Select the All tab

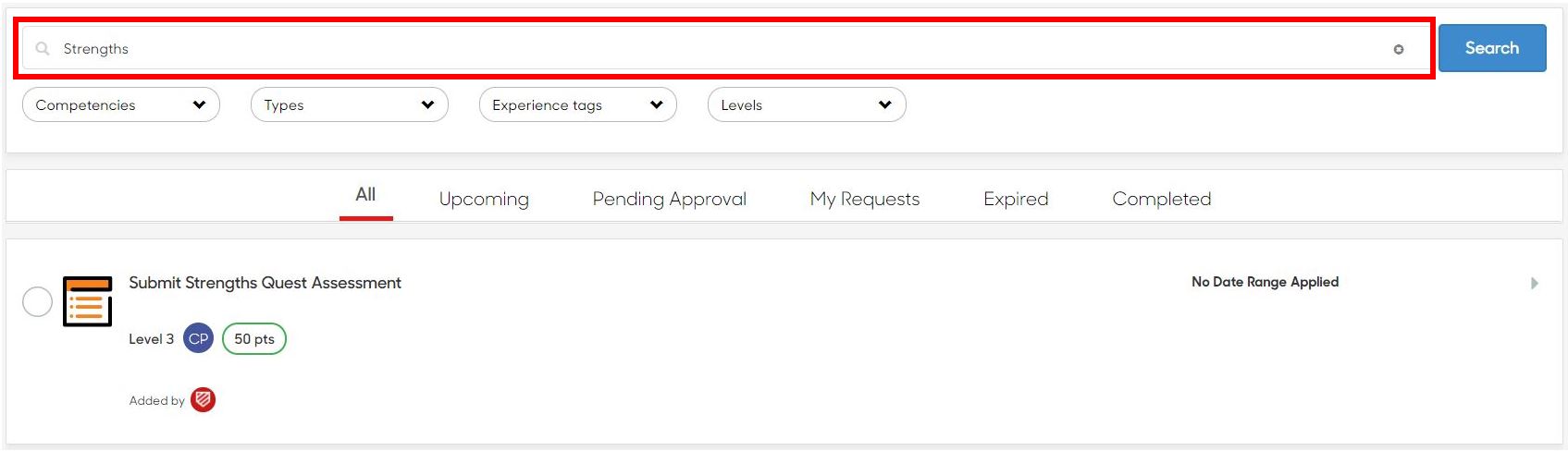[365, 195]
